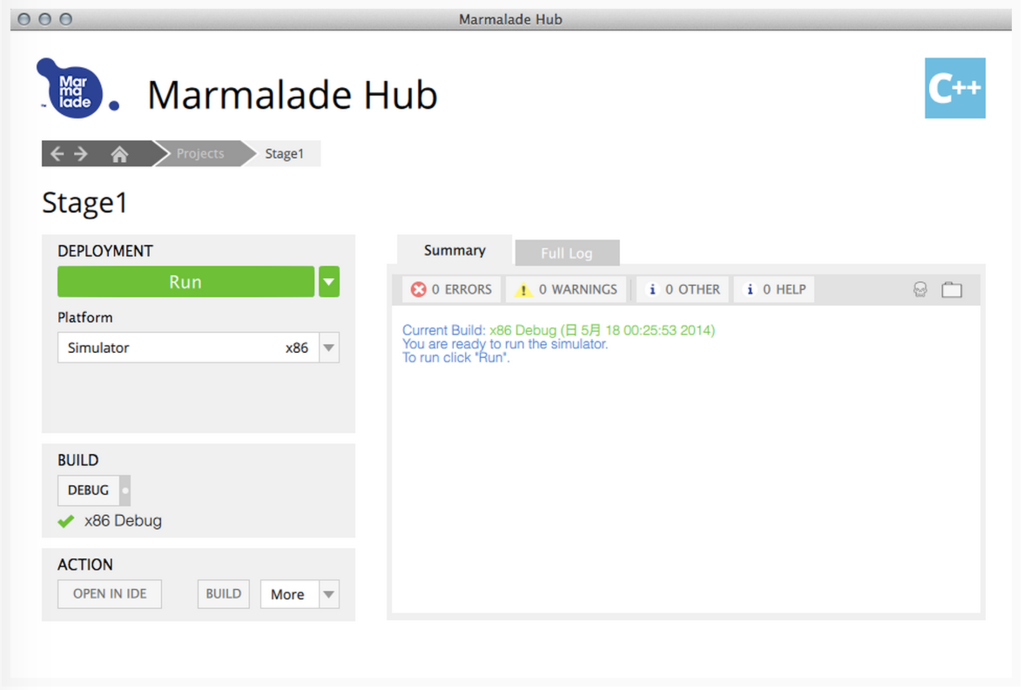Image resolution: width=1024 pixels, height=690 pixels.
Task: Click the Current Build log line
Action: coord(558,330)
